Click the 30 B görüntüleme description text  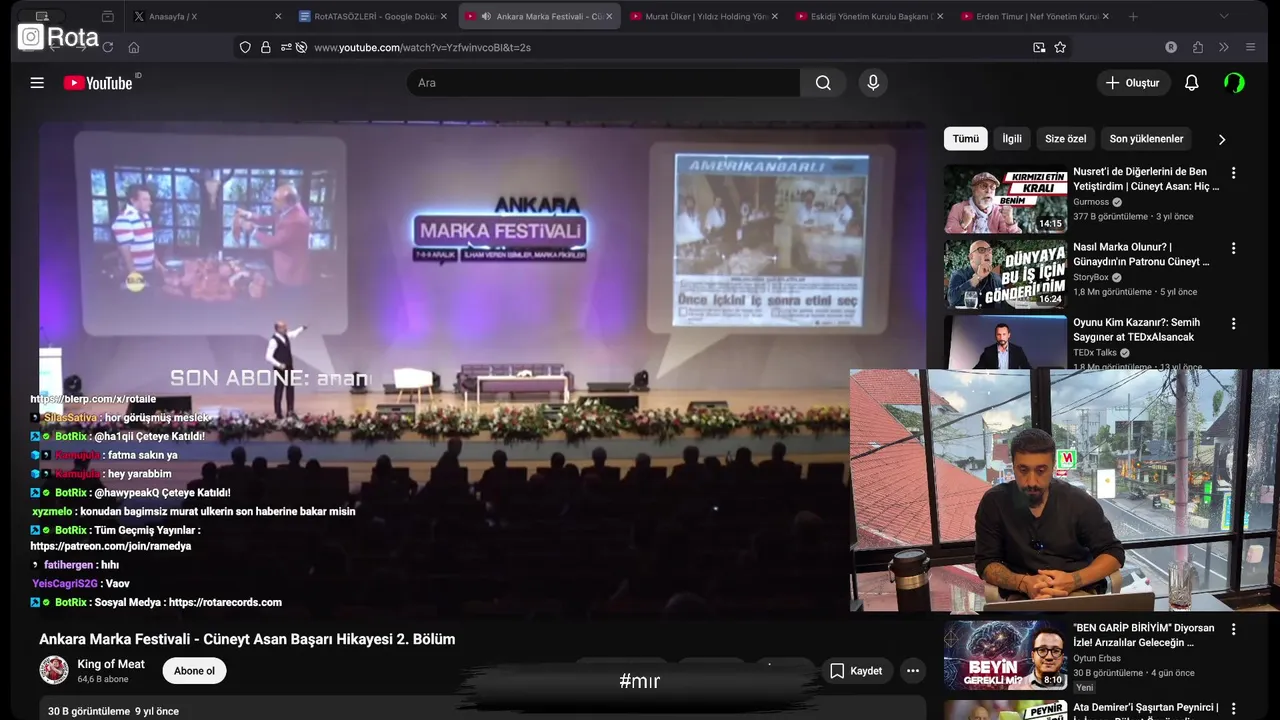[x=89, y=712]
